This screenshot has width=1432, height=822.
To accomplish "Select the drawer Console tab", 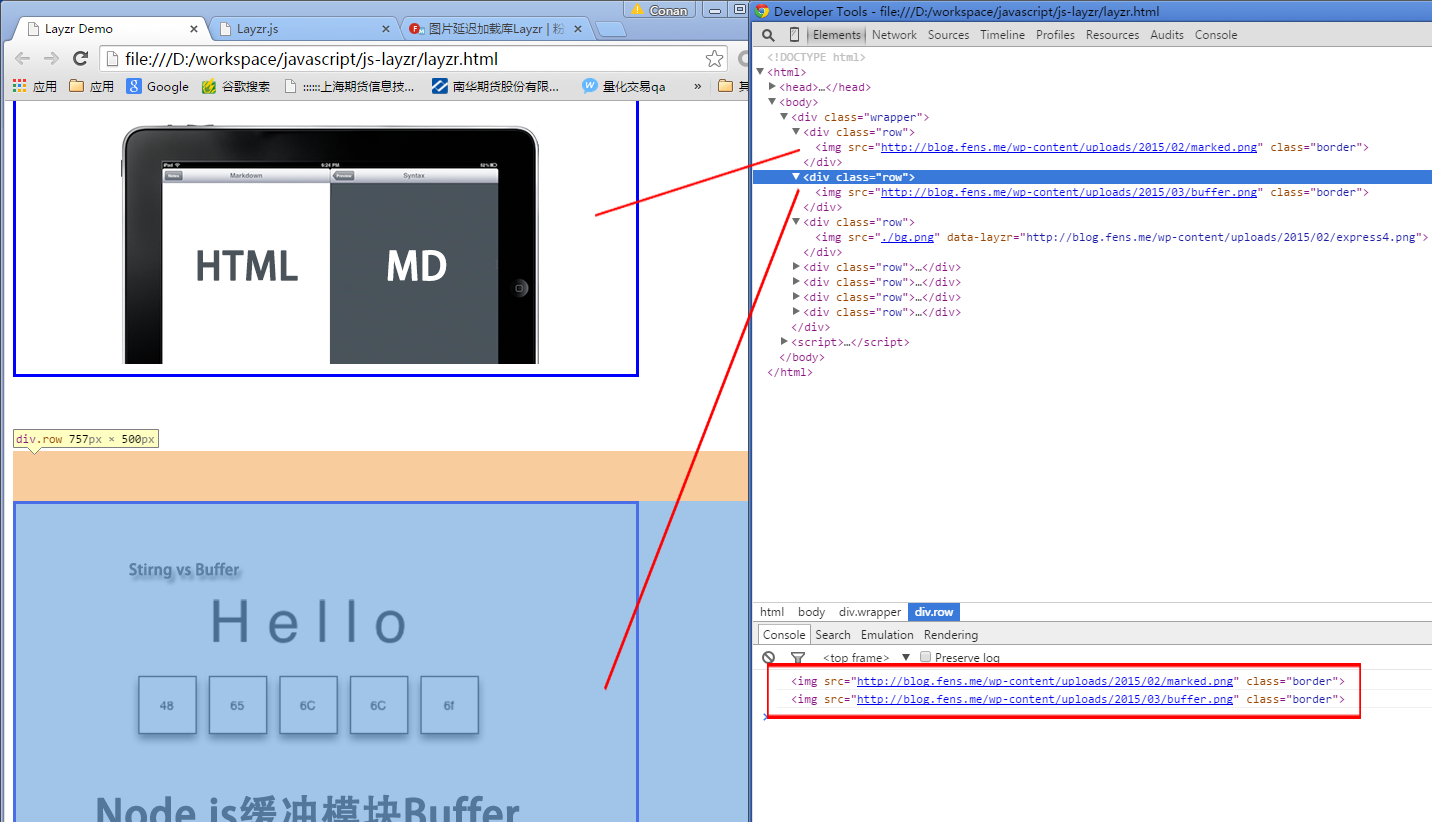I will pyautogui.click(x=784, y=635).
